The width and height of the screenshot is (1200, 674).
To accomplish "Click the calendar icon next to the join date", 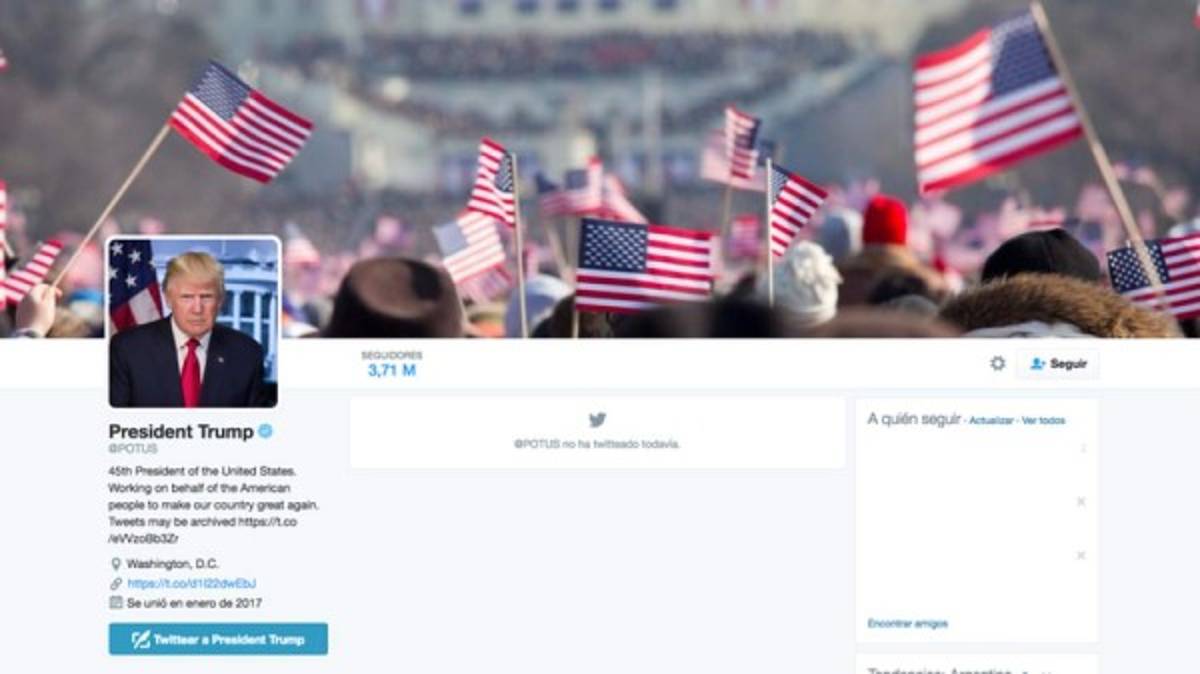I will [115, 603].
